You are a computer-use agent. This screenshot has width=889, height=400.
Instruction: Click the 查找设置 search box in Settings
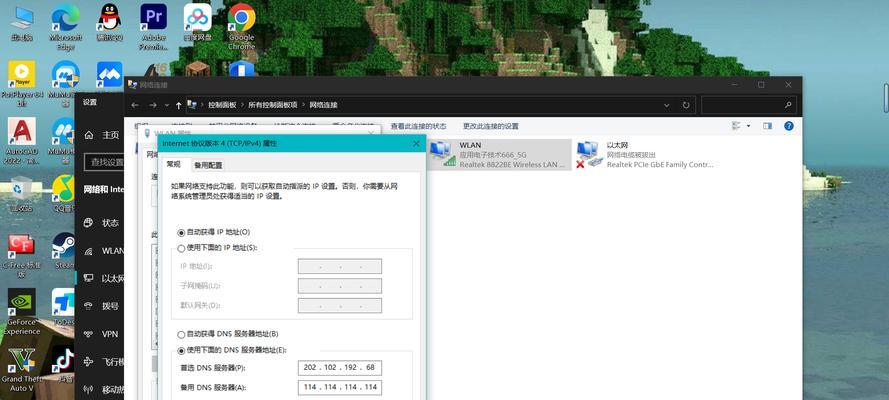104,163
